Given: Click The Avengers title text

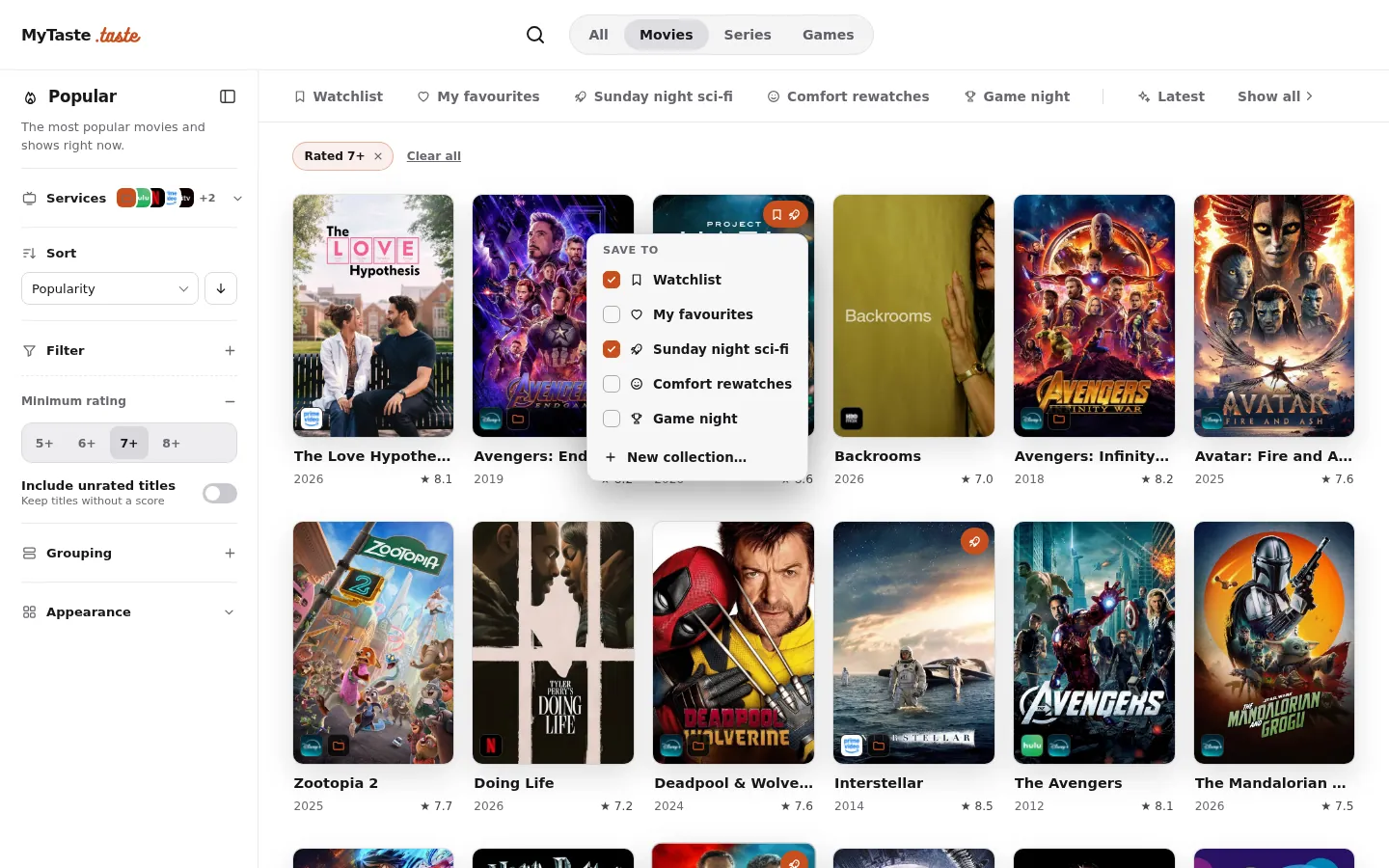Looking at the screenshot, I should pos(1068,783).
